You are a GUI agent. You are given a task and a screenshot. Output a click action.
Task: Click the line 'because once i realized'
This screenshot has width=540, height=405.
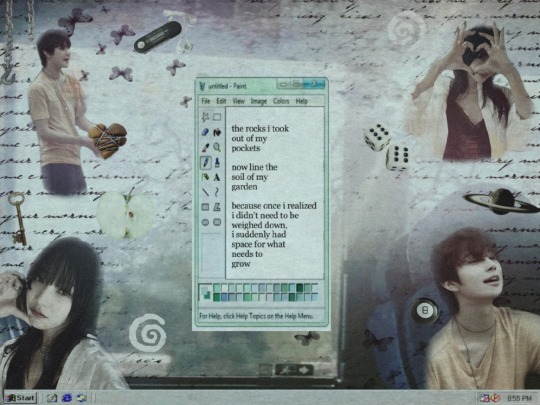274,206
